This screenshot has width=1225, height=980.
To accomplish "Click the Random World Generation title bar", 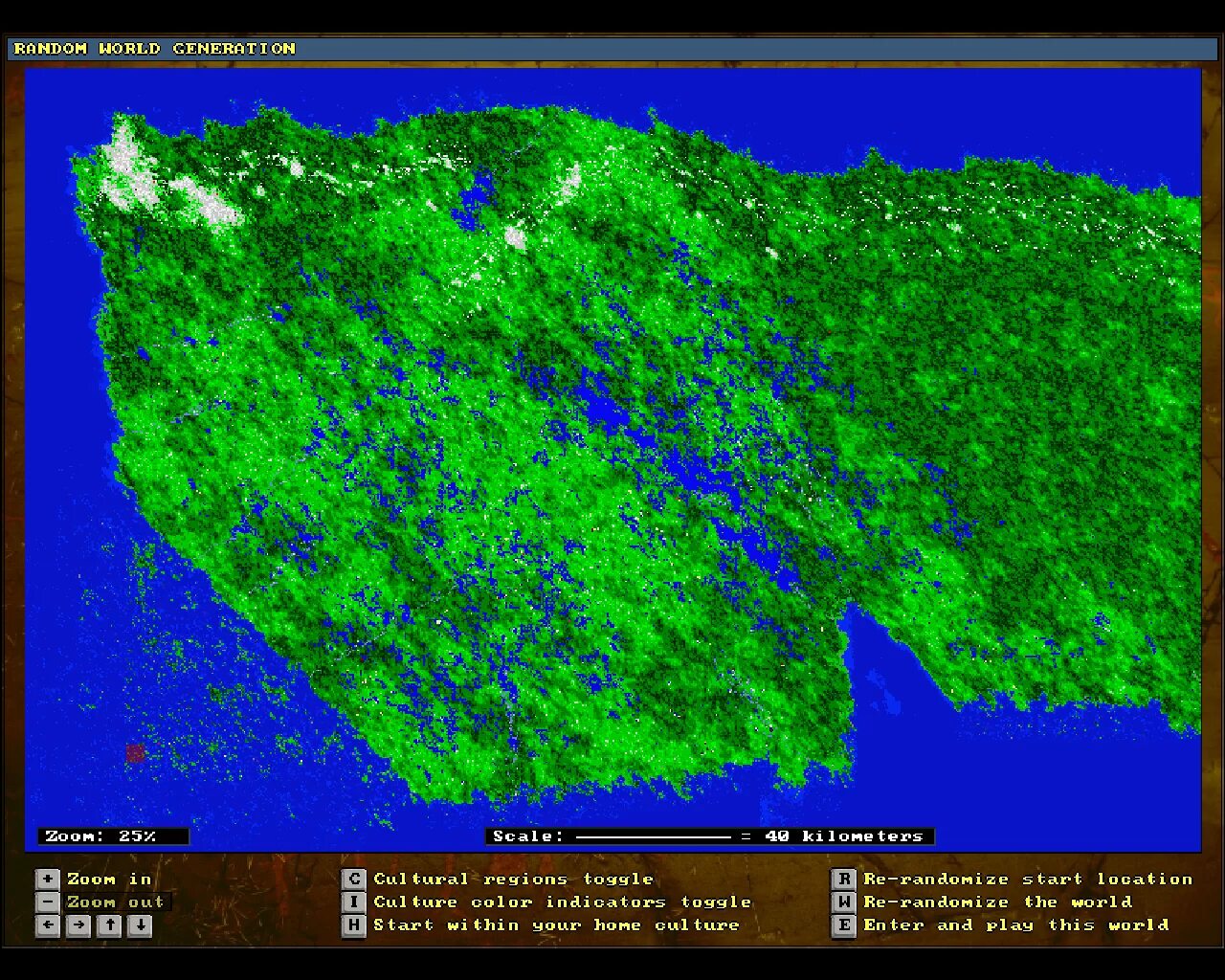I will point(153,49).
